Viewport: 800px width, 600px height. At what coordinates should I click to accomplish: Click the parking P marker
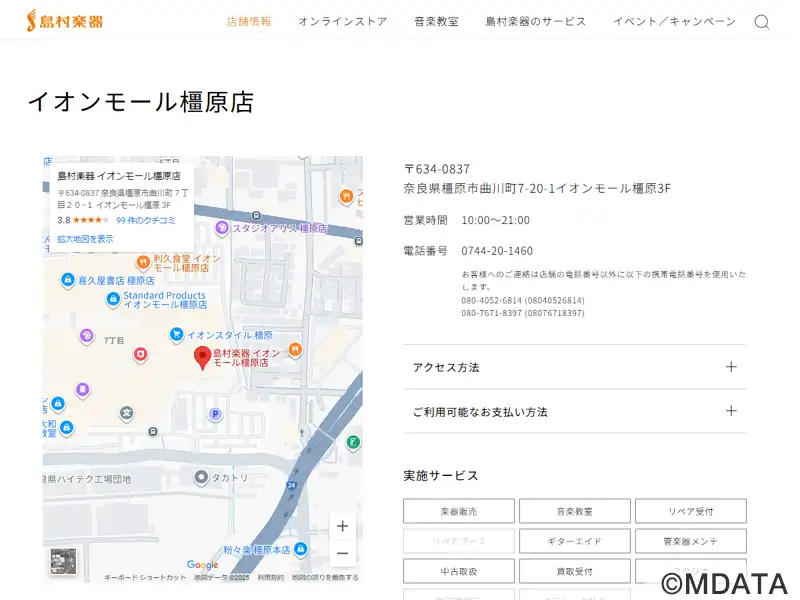[x=215, y=414]
